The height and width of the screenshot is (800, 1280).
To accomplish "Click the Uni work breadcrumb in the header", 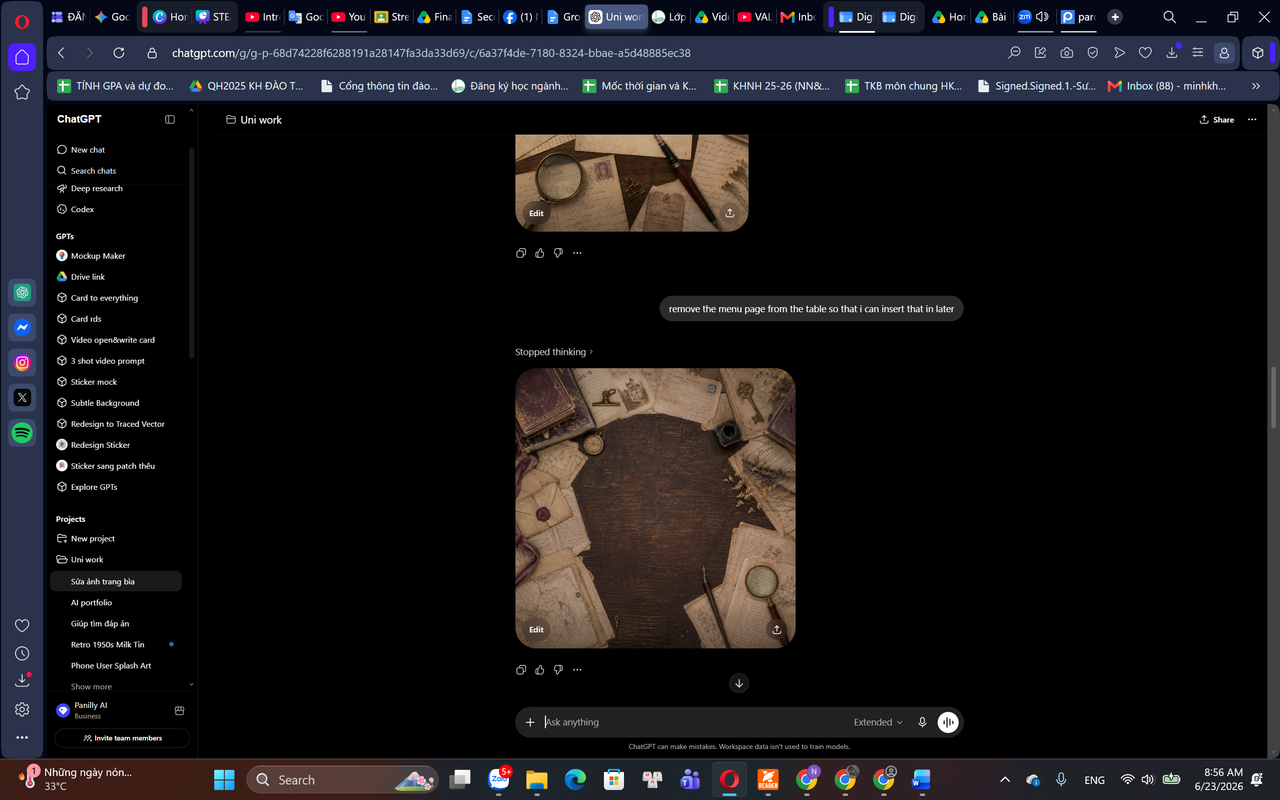I will [x=254, y=119].
